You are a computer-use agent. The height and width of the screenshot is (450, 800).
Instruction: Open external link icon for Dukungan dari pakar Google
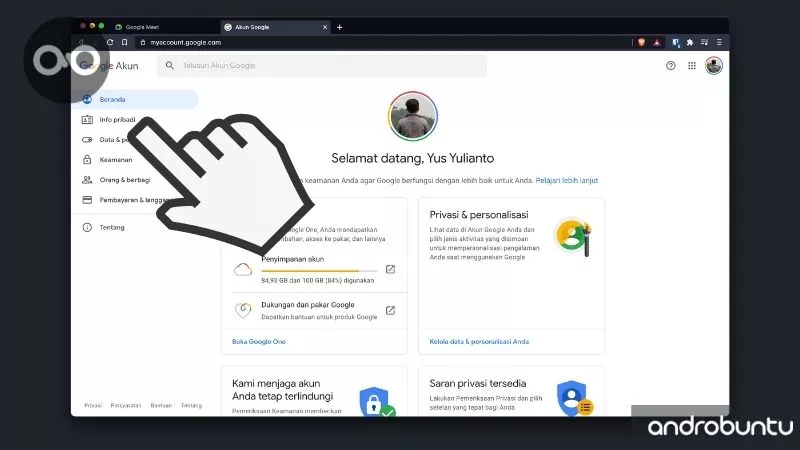coord(390,310)
